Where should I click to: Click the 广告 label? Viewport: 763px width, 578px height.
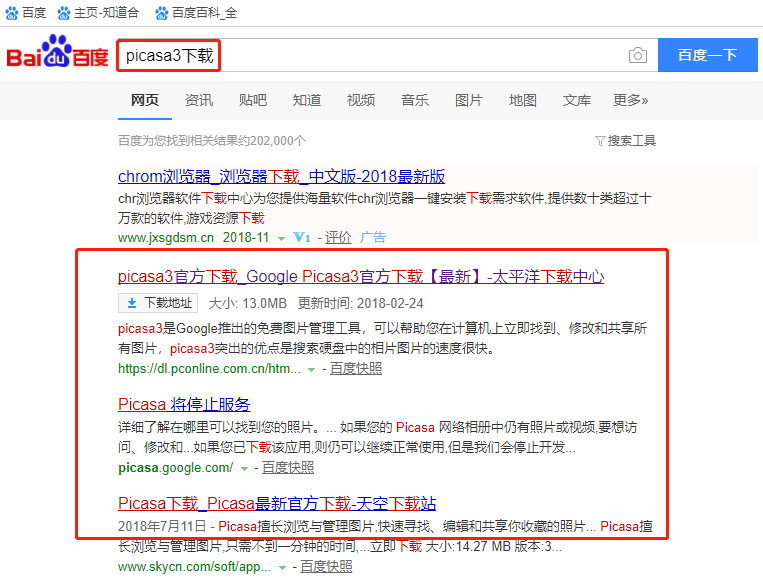click(x=373, y=237)
